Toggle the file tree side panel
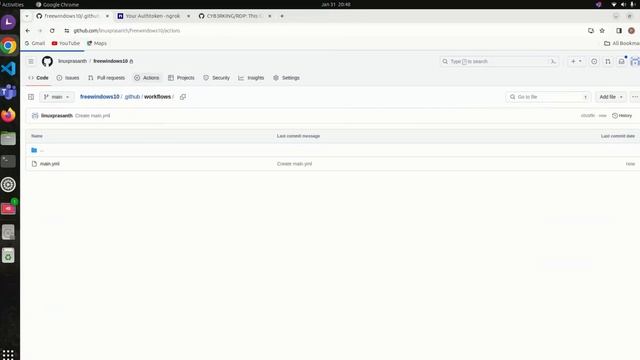This screenshot has height=360, width=640. coord(31,97)
